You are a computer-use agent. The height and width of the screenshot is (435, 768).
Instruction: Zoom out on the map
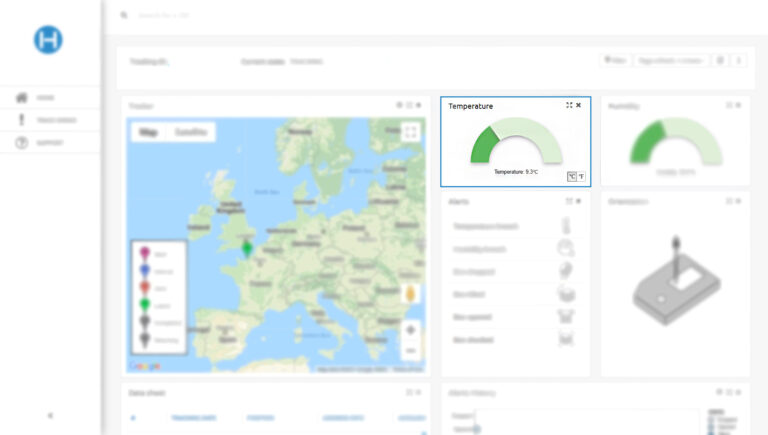(x=411, y=351)
